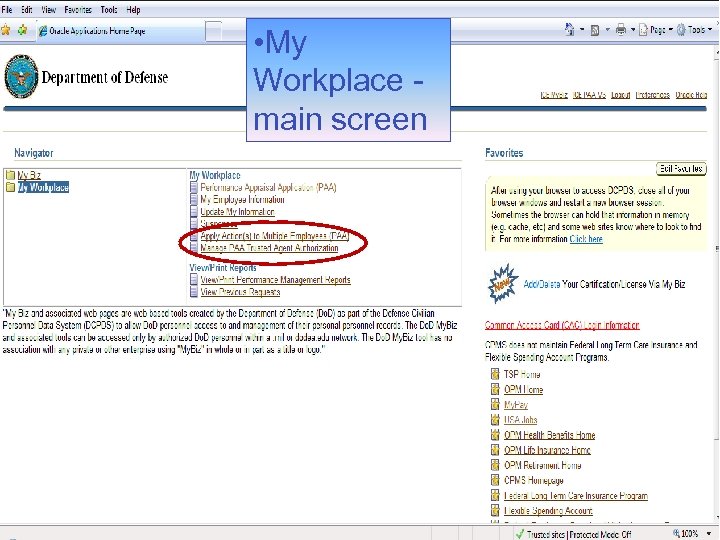Open Federal Long Term Care Insurance Program link
720x540 pixels.
(x=576, y=495)
